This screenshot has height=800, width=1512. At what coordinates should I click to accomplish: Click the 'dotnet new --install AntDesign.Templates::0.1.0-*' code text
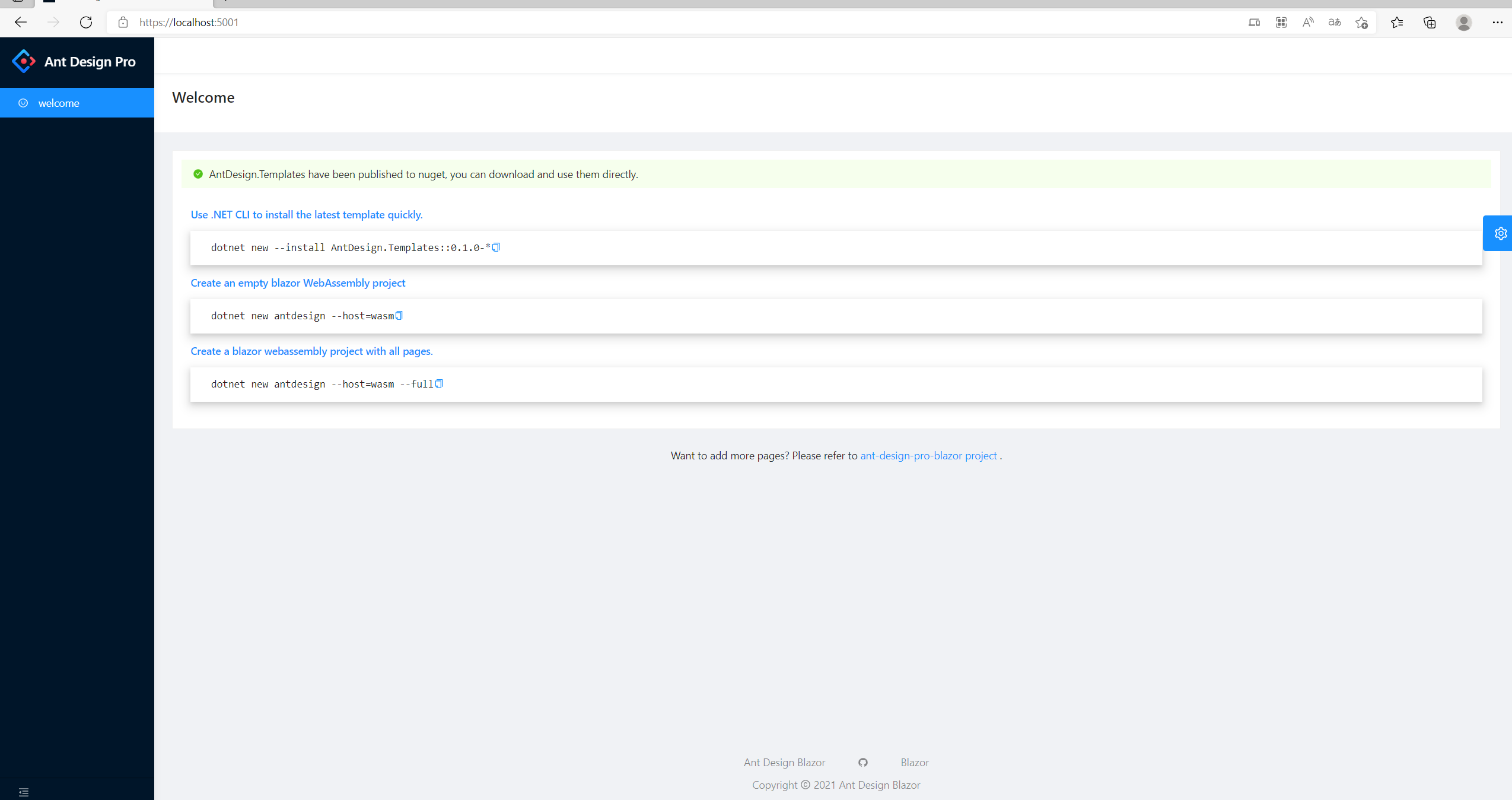[x=351, y=247]
